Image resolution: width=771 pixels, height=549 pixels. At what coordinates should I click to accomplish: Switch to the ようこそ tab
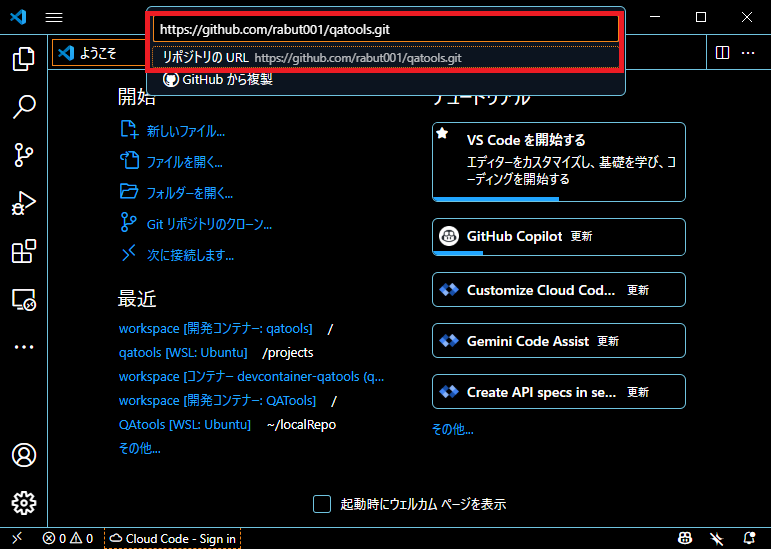tap(98, 53)
